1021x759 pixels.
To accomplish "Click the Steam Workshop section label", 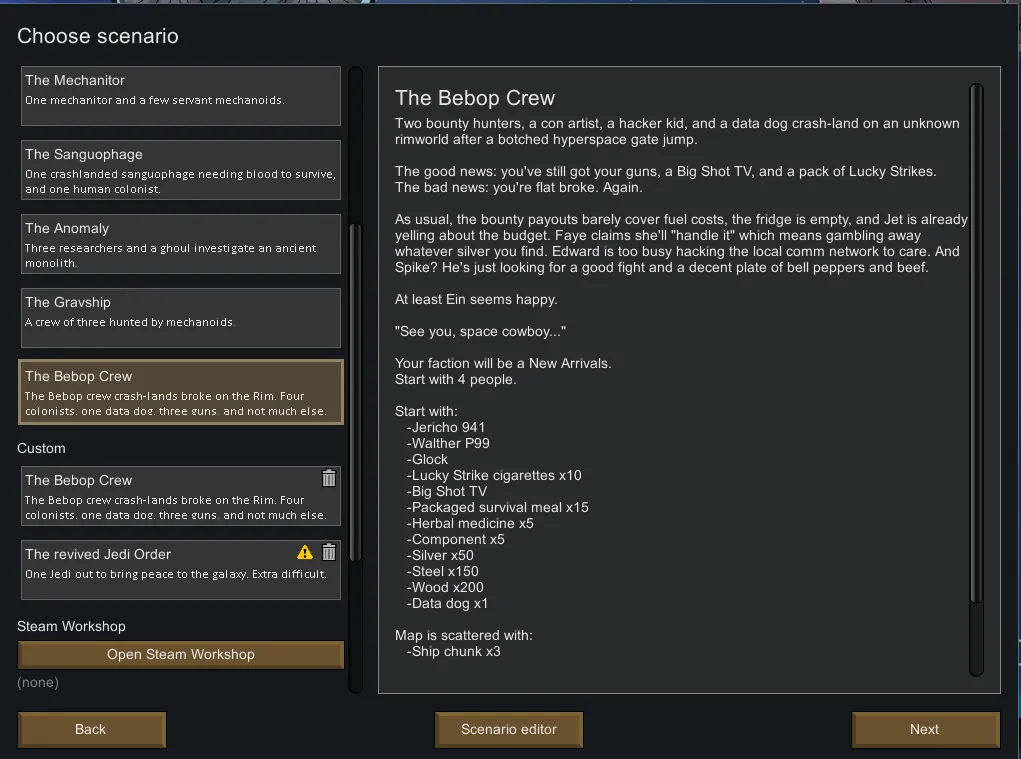I will 72,627.
